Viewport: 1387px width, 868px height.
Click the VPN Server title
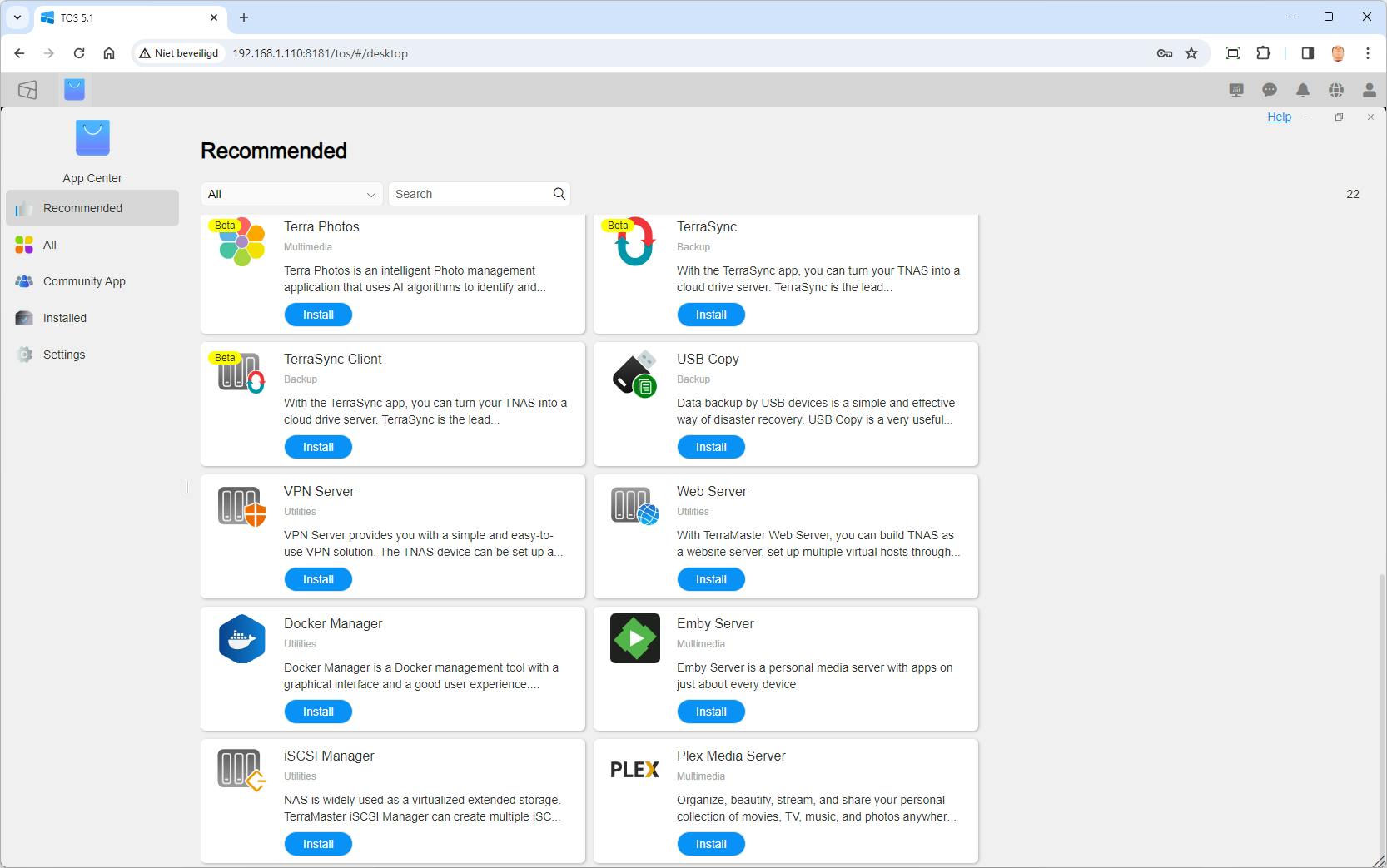(319, 491)
